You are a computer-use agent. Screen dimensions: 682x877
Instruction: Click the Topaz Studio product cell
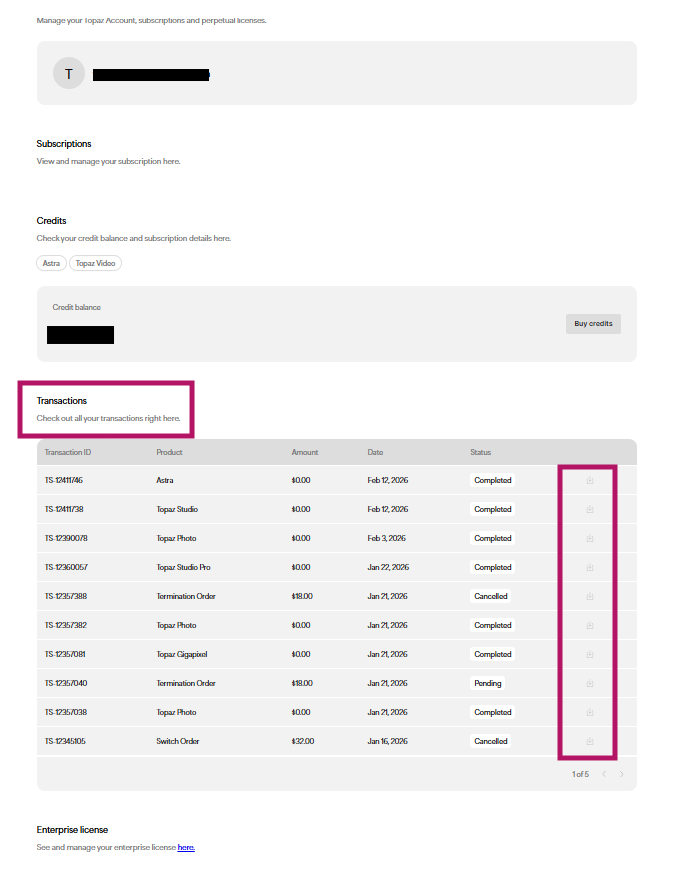[x=177, y=510]
